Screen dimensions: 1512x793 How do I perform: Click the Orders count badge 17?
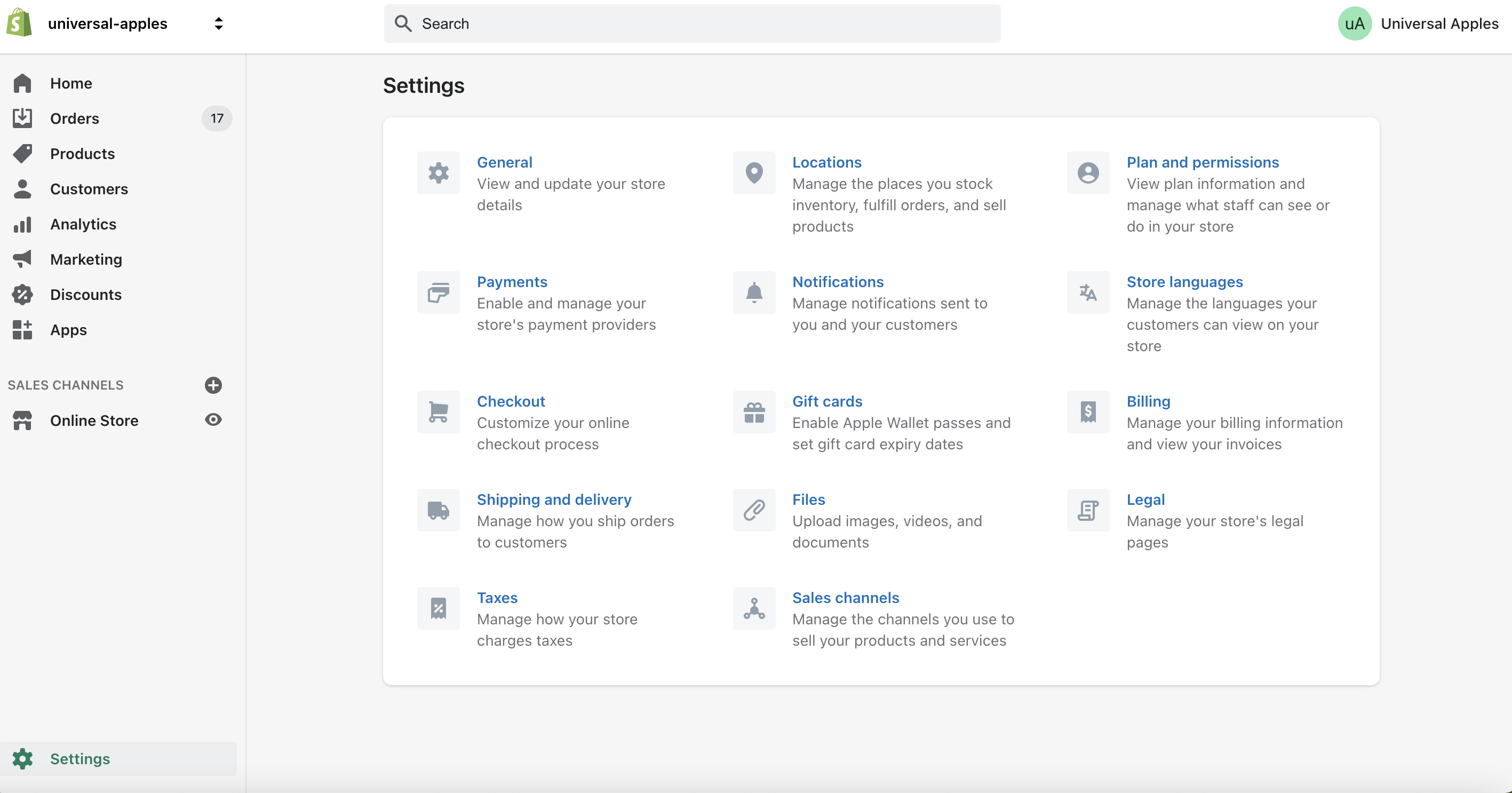click(217, 118)
